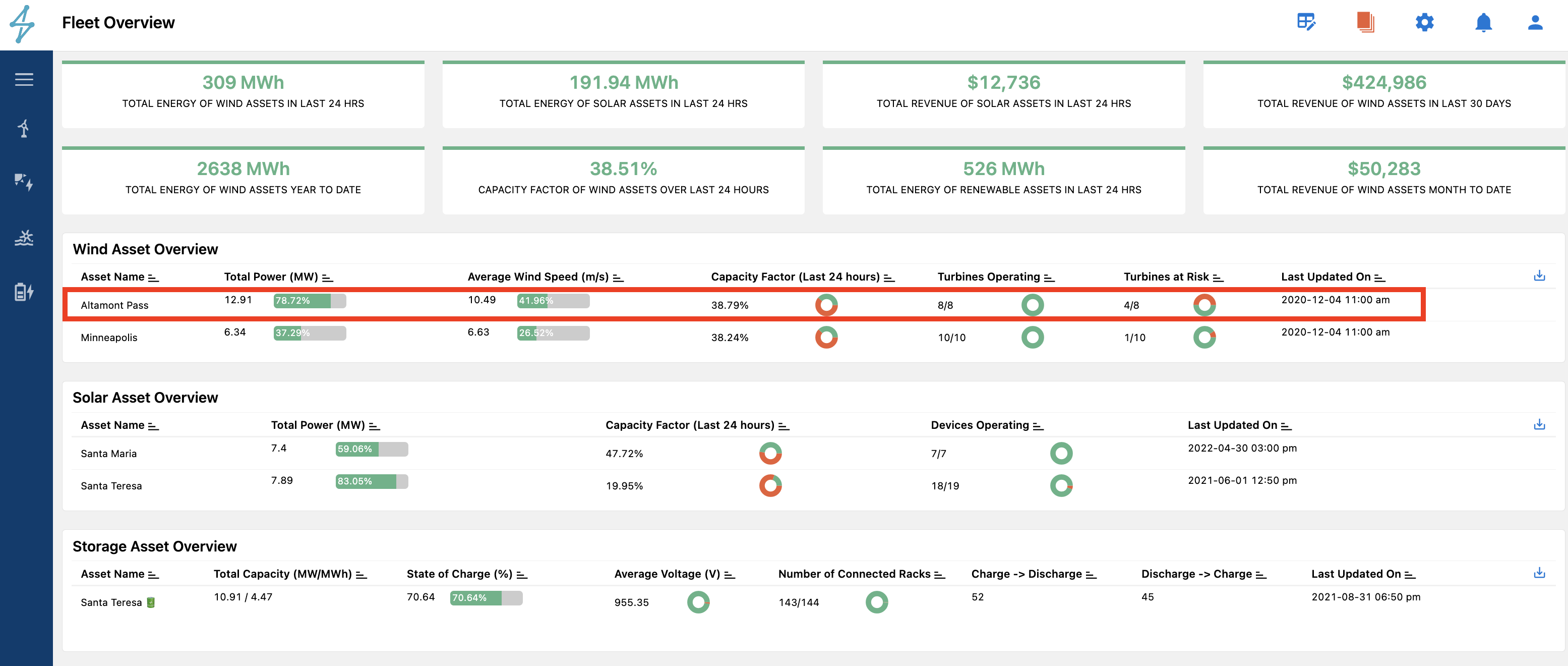Open the settings gear icon

coord(1424,23)
